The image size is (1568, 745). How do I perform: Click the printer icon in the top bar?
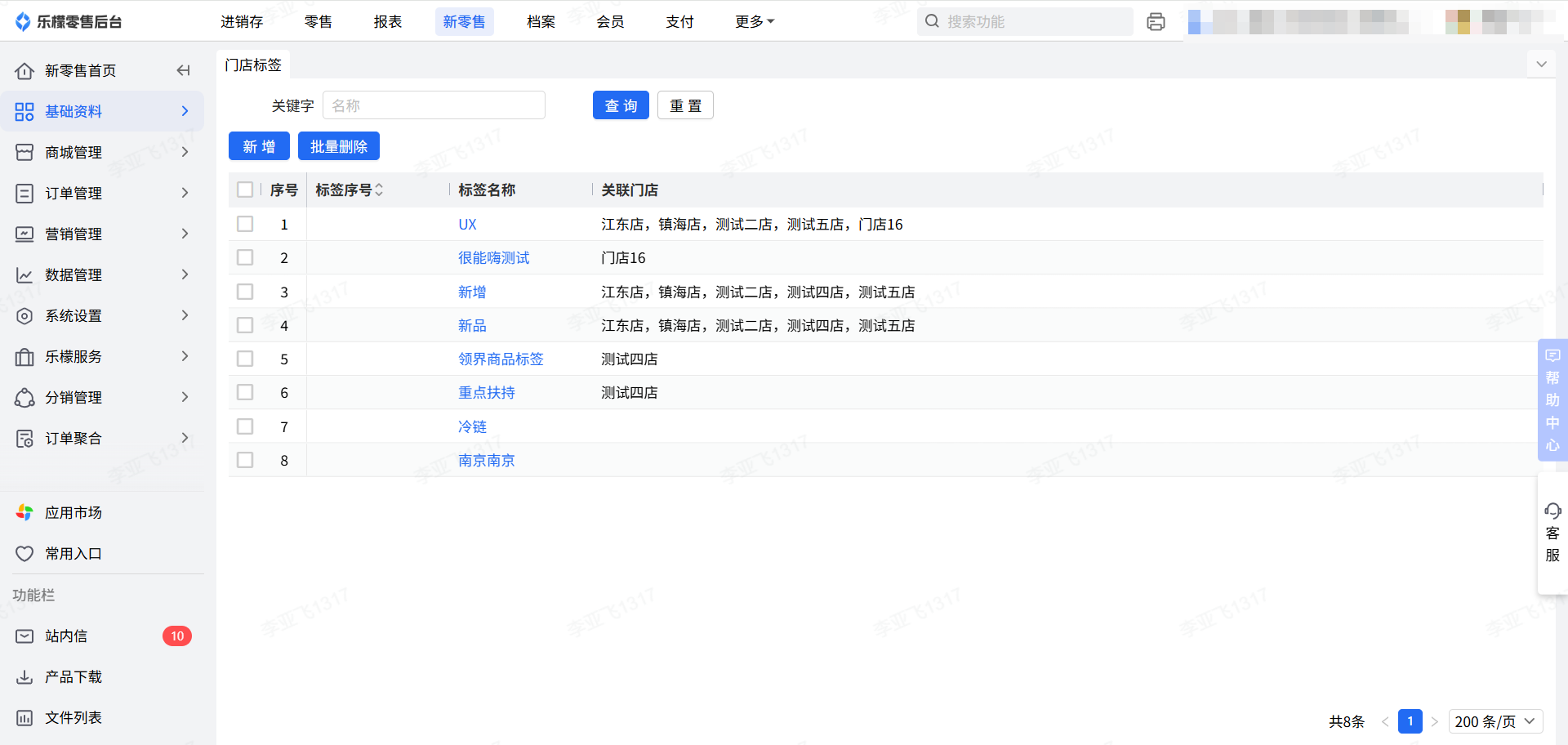click(x=1156, y=22)
